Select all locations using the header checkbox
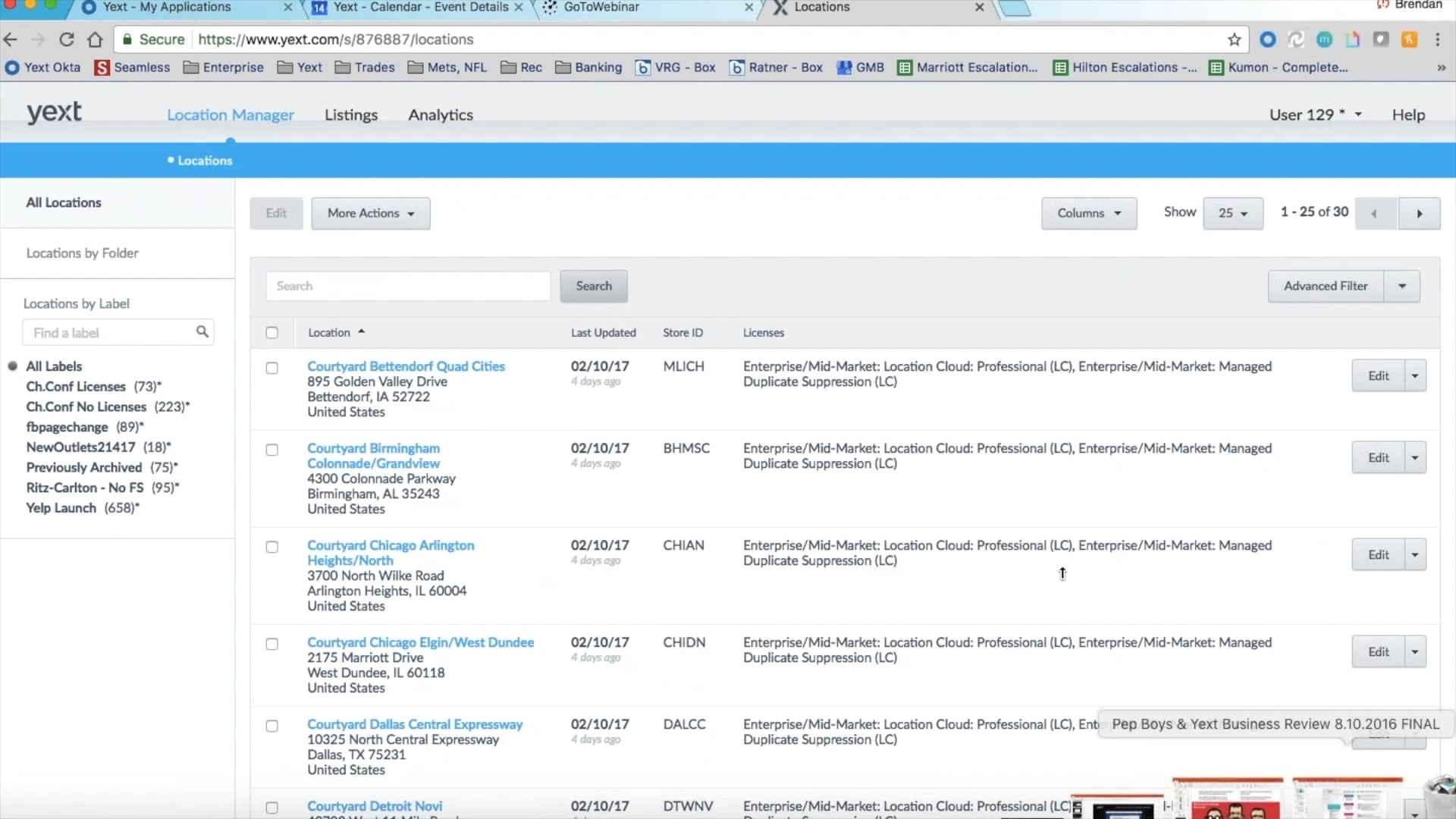The width and height of the screenshot is (1456, 819). [271, 332]
